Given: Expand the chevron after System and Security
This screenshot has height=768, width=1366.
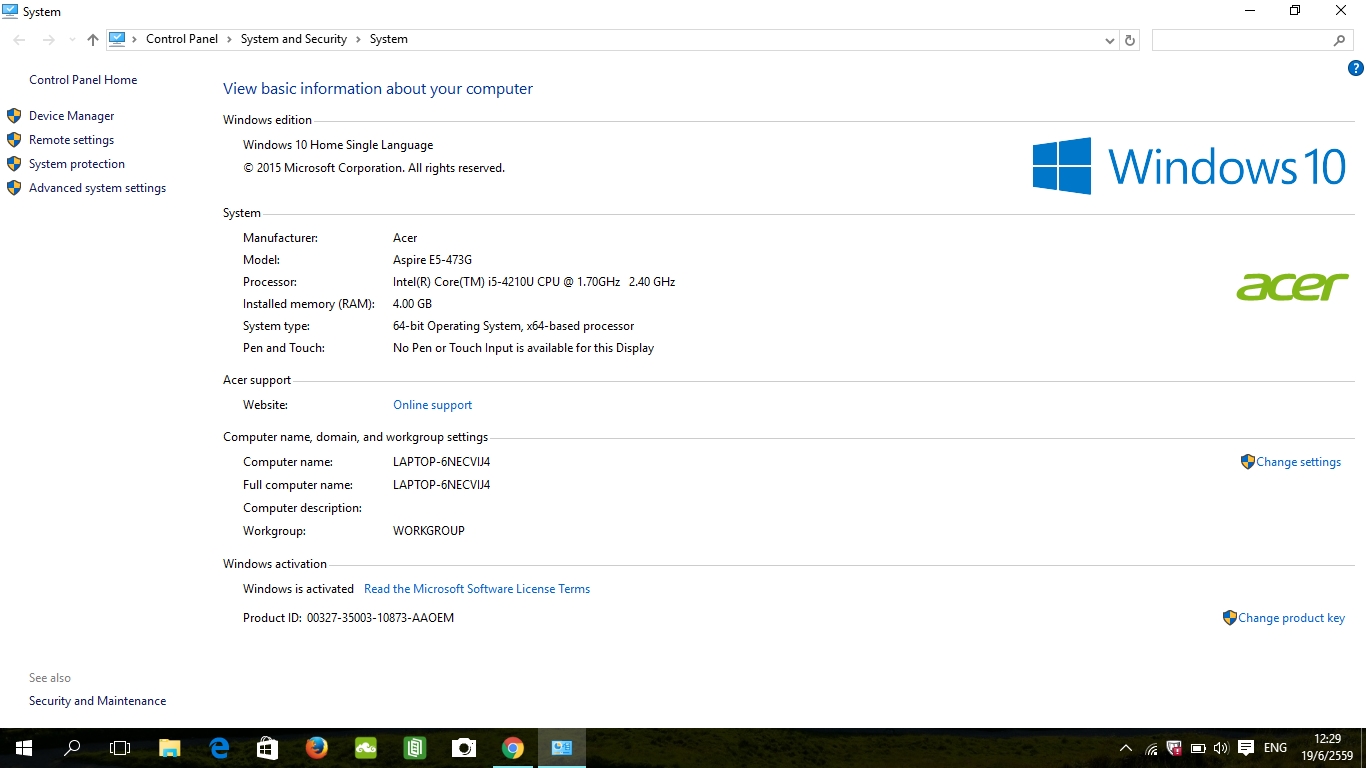Looking at the screenshot, I should point(358,39).
